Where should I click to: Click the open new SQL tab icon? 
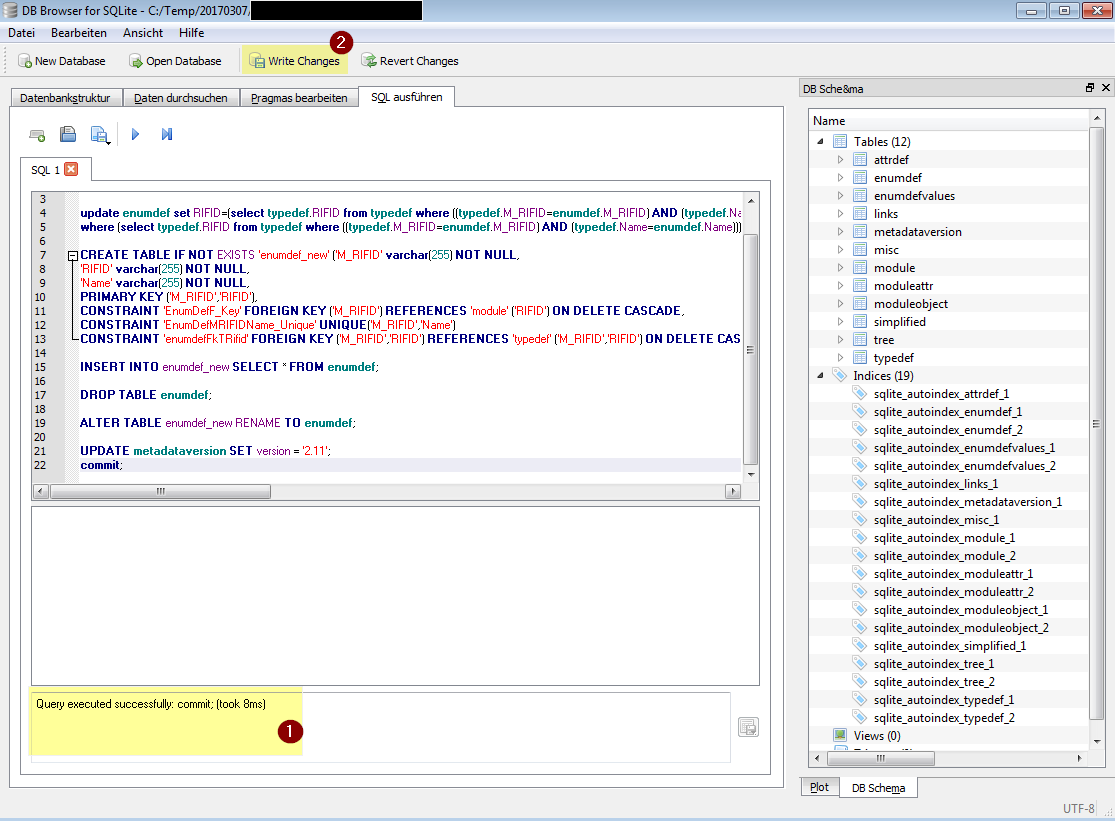(x=37, y=134)
